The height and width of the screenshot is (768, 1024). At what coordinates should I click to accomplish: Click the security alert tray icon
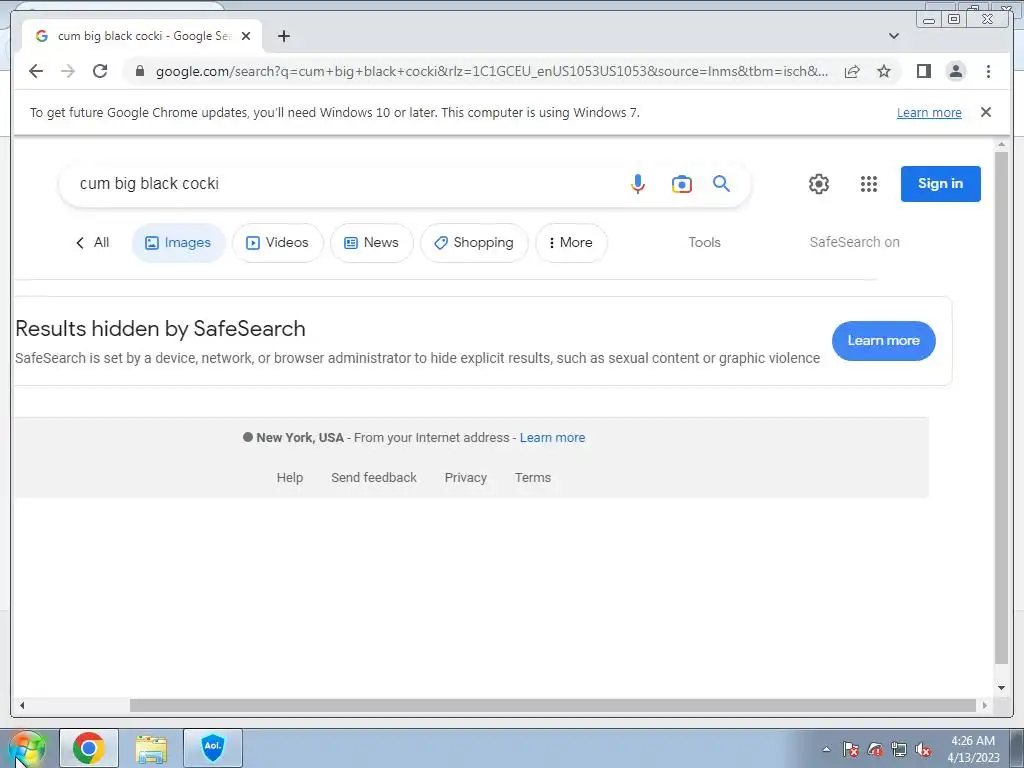pos(875,749)
